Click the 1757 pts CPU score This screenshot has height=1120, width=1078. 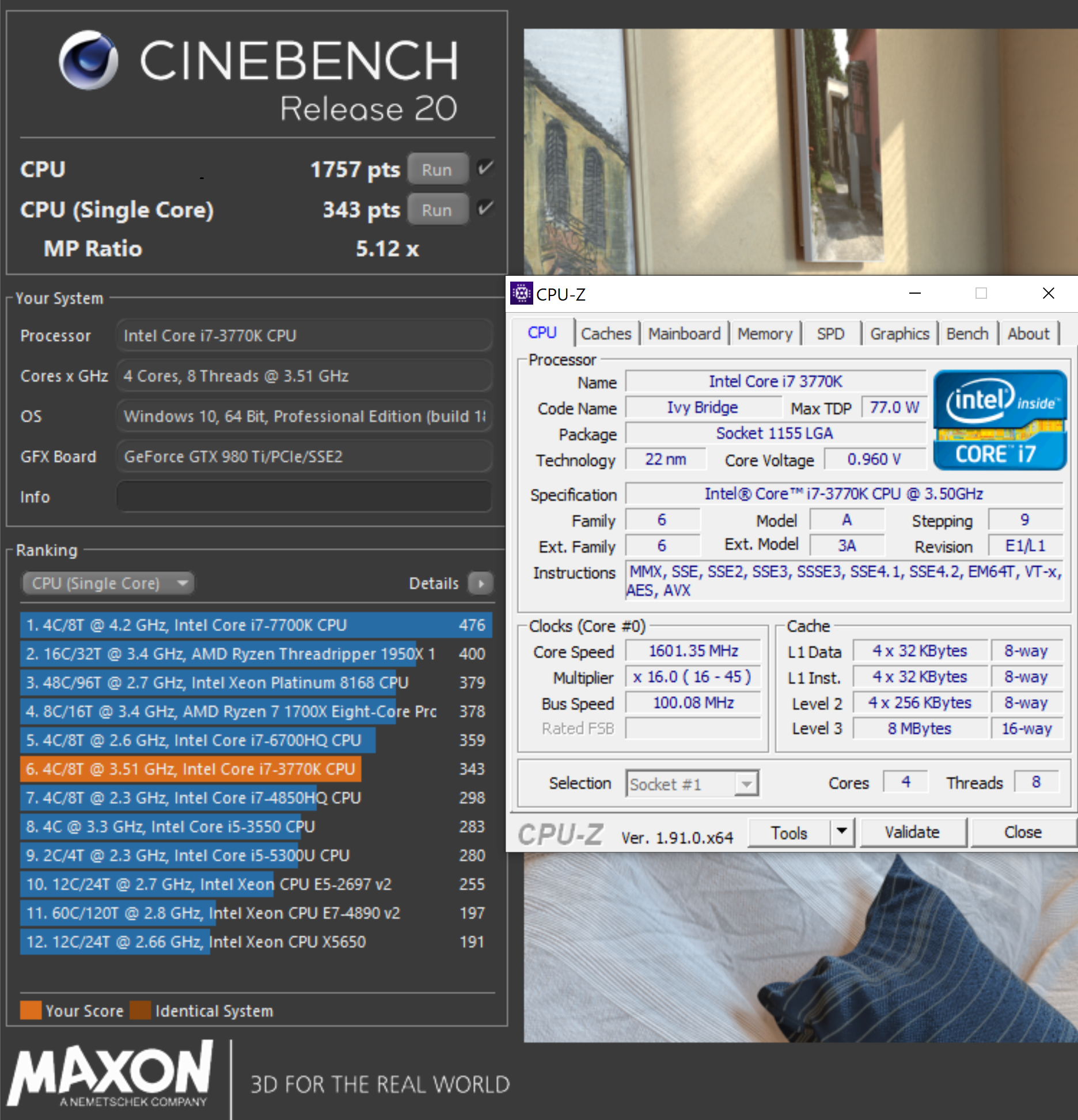(x=355, y=169)
